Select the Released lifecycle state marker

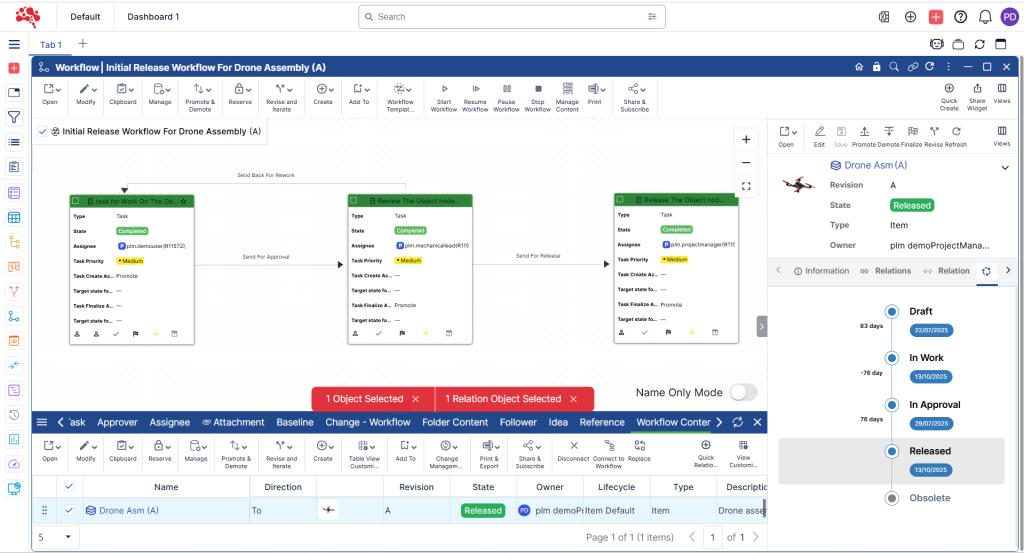point(891,452)
